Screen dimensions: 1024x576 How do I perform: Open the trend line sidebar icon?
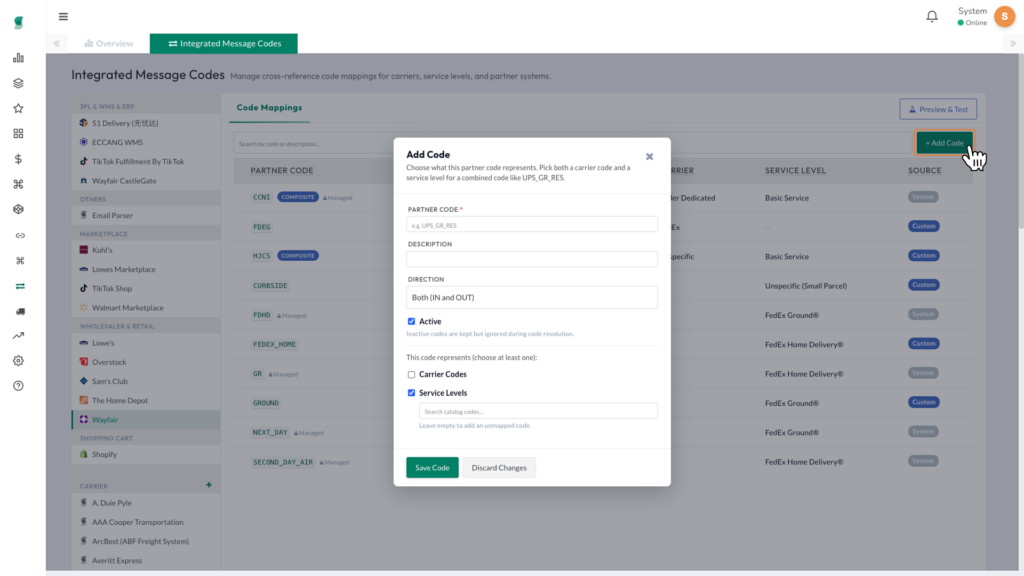18,336
